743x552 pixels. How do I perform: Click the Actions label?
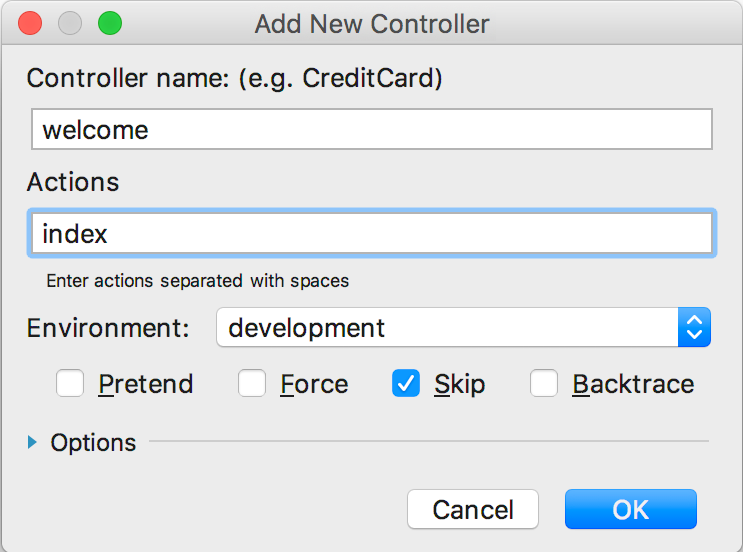[73, 182]
